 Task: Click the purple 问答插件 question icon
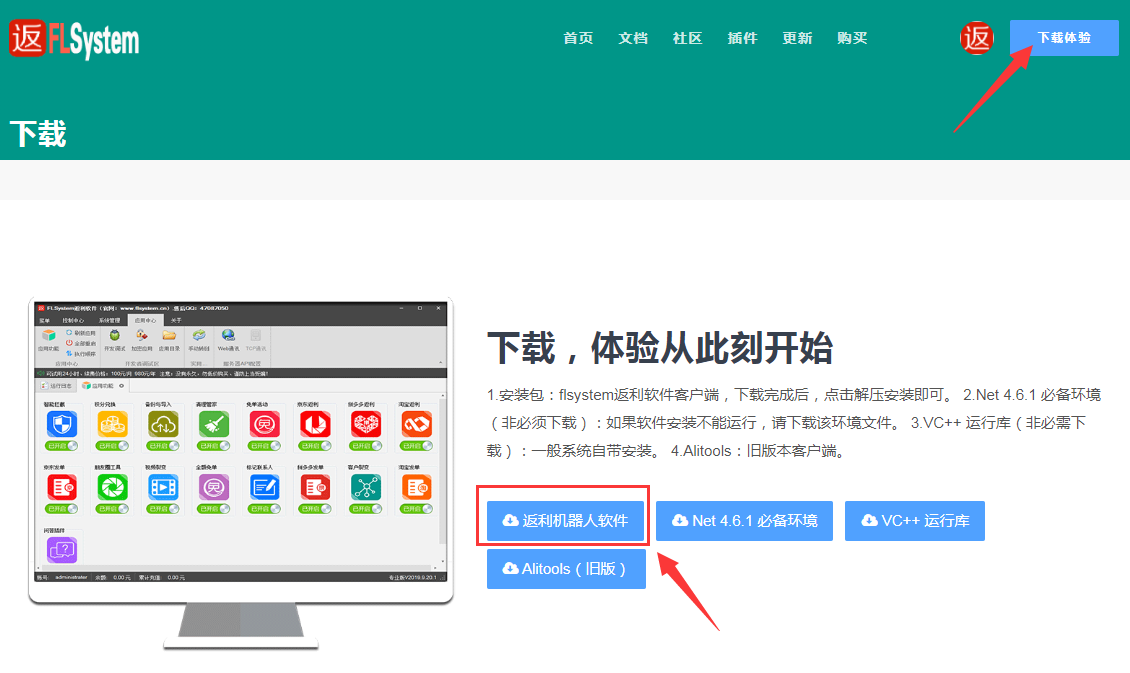click(62, 550)
